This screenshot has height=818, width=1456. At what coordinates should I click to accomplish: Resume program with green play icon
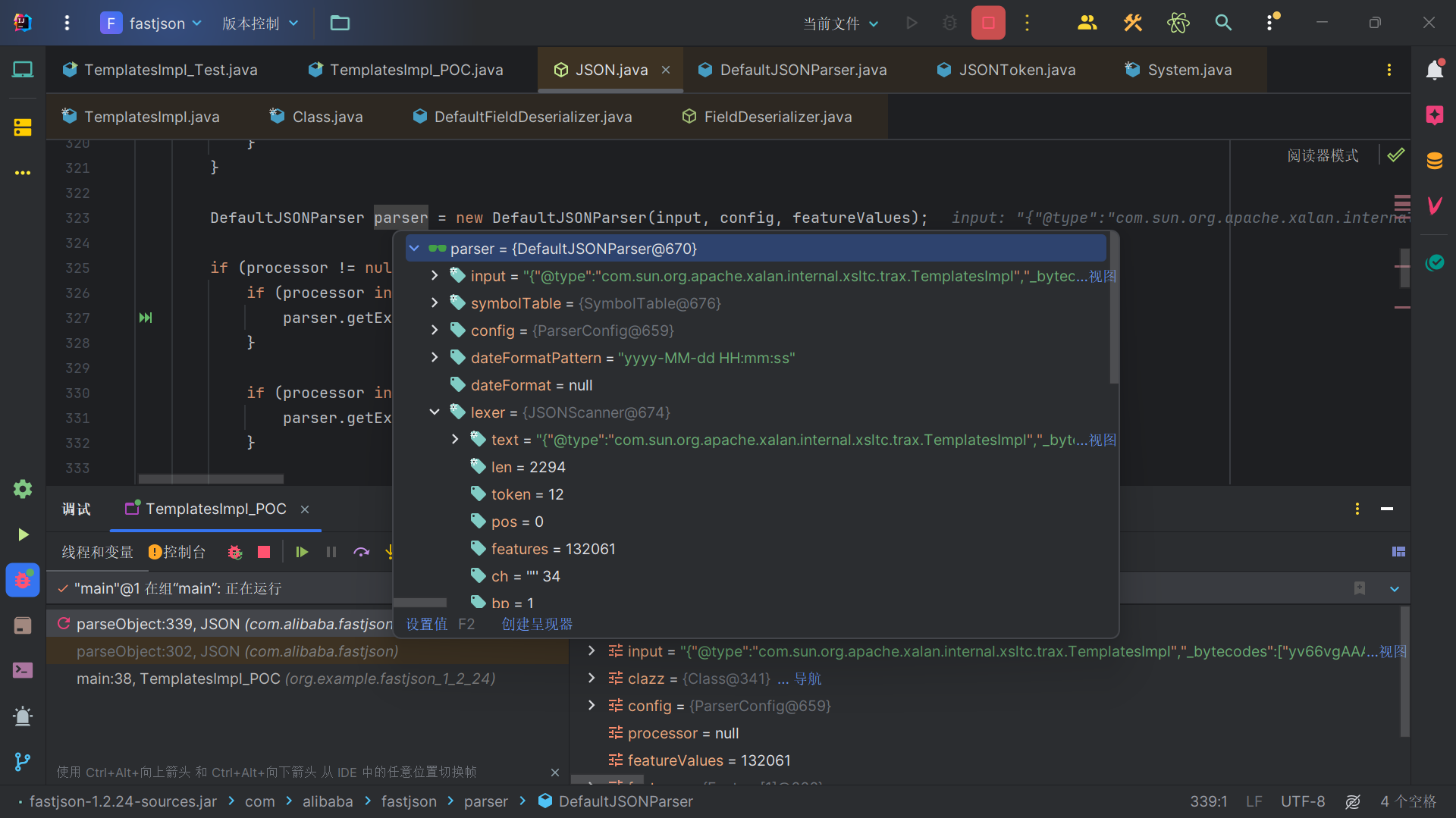302,552
